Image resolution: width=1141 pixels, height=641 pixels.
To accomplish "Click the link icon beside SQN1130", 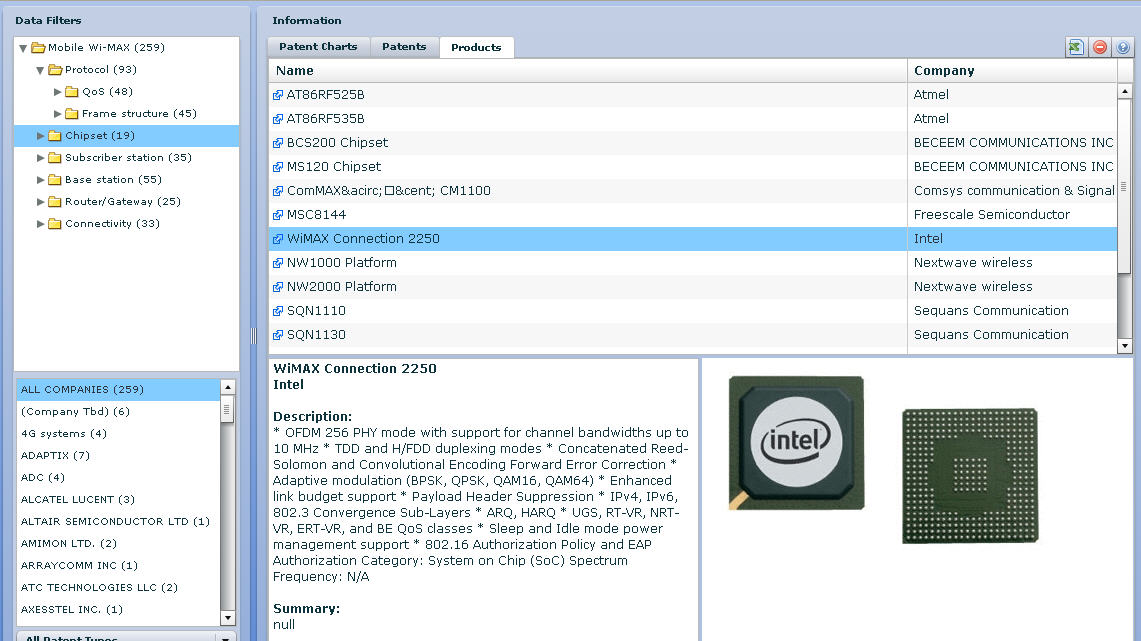I will tap(278, 335).
